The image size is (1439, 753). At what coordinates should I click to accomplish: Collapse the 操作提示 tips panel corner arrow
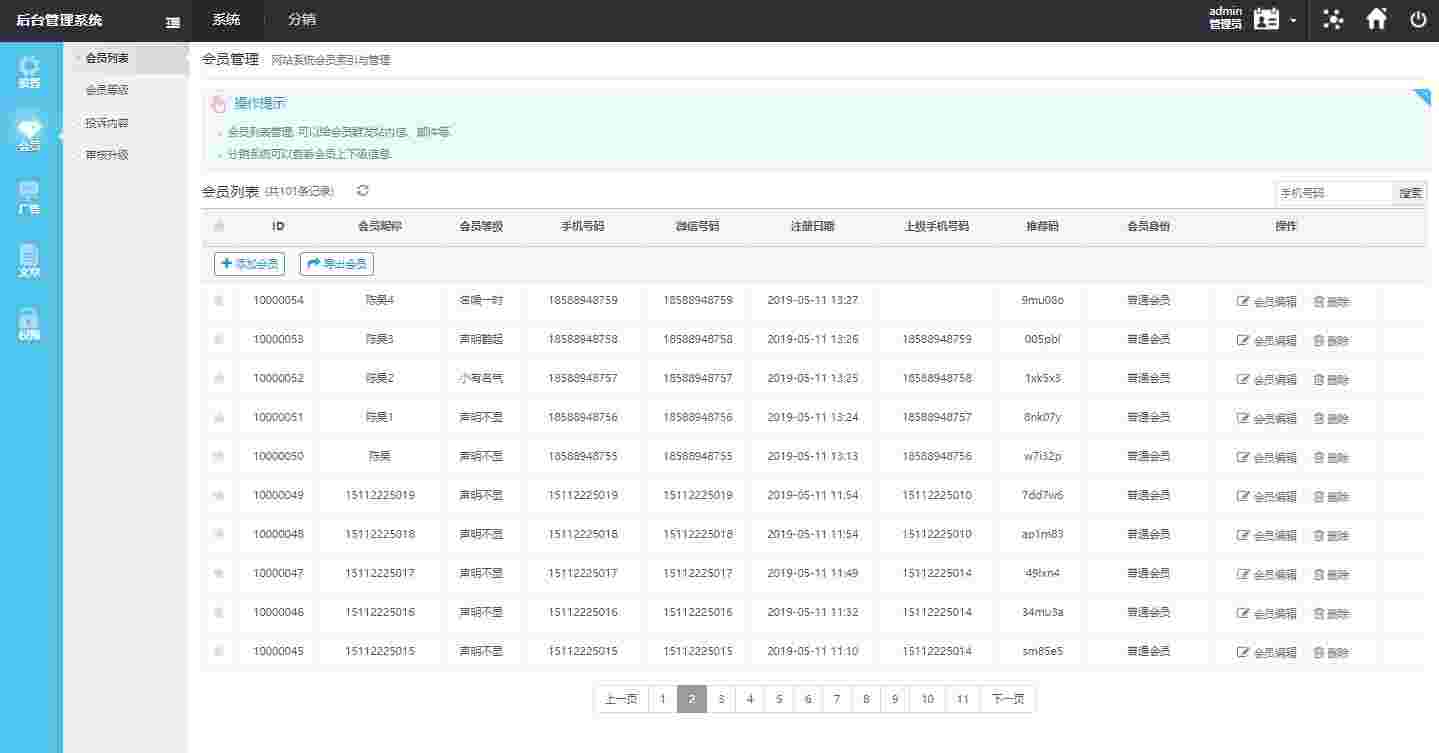tap(1421, 97)
